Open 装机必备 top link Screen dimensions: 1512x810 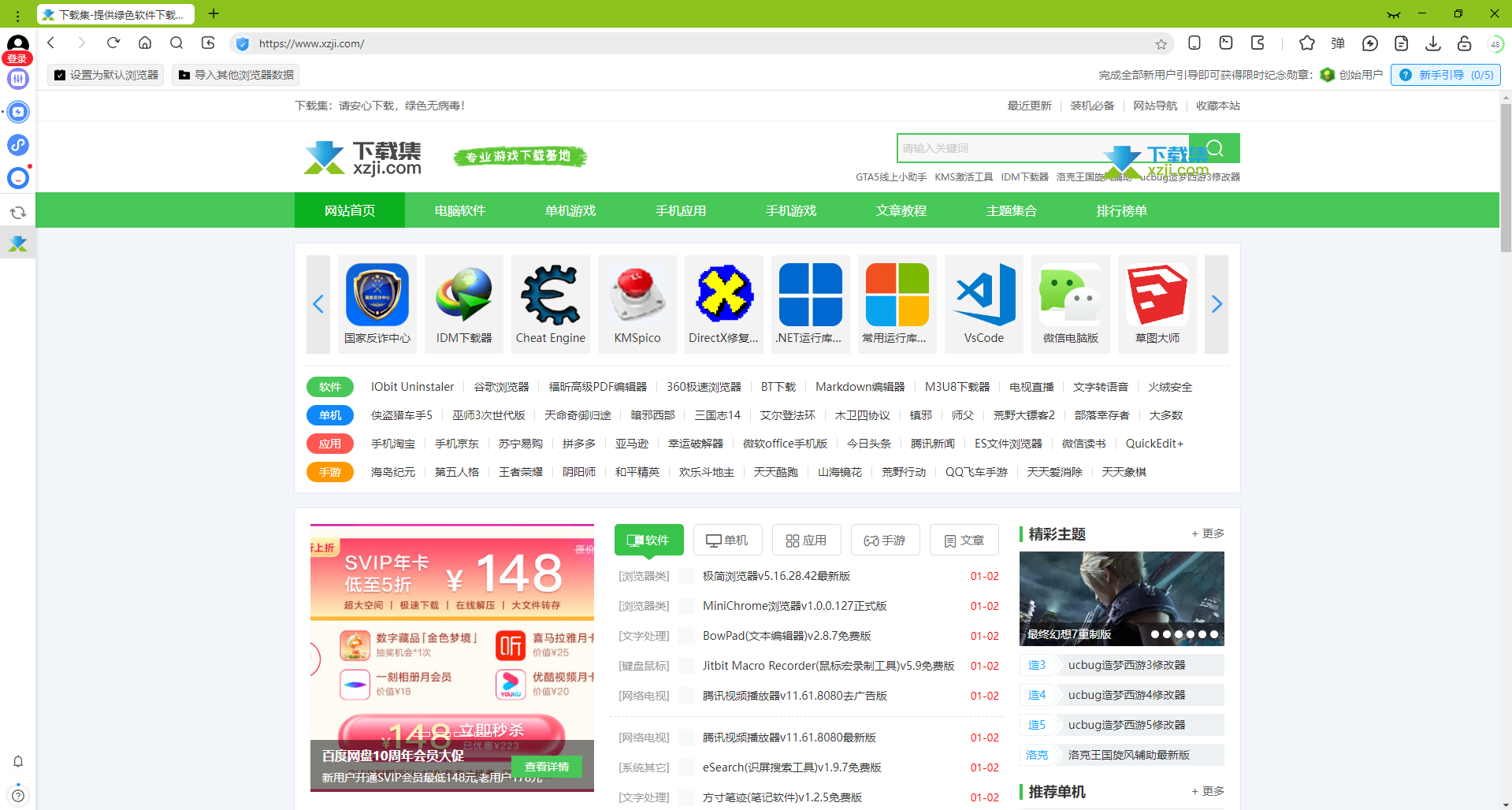point(1092,106)
